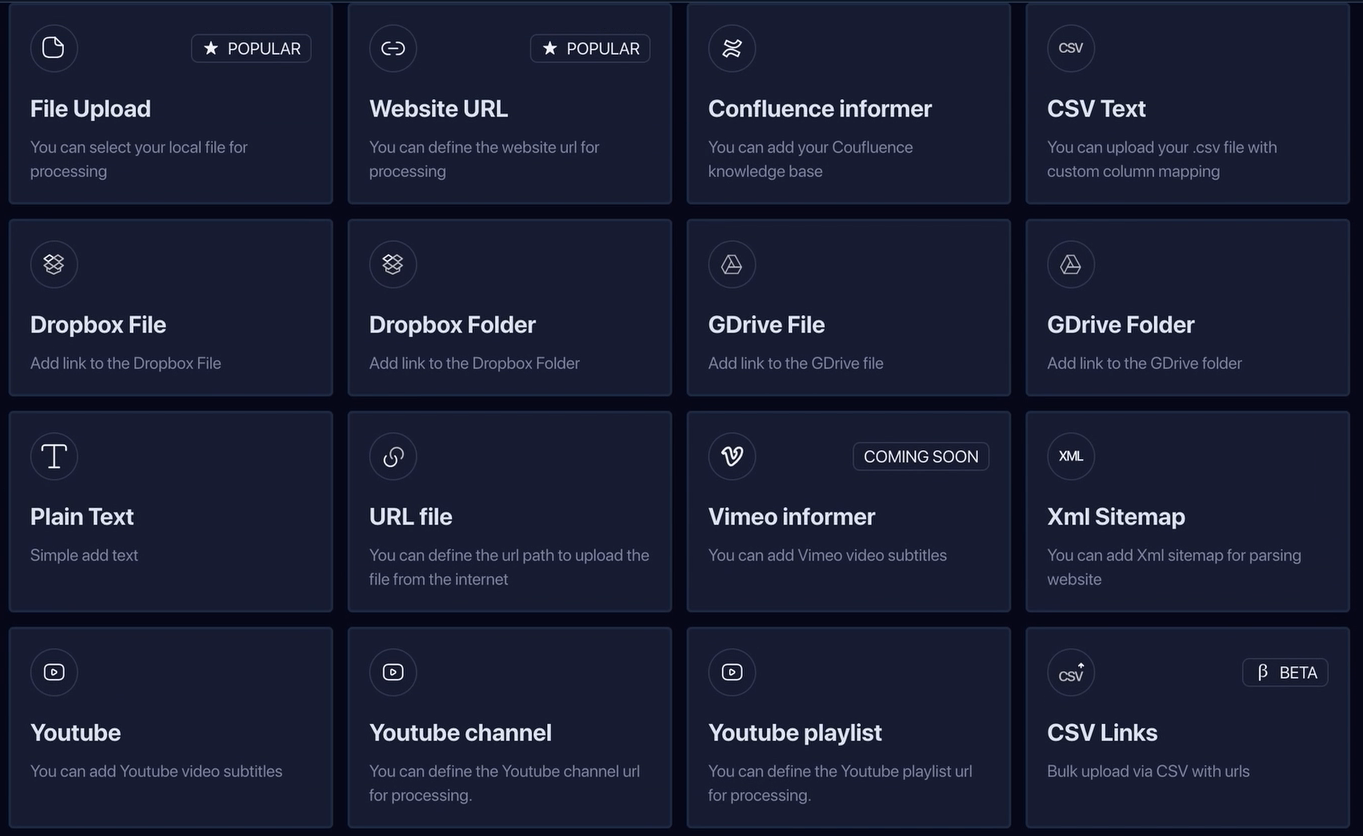Viewport: 1363px width, 836px height.
Task: Click 'Youtube channel url for processing' text
Action: pos(504,783)
